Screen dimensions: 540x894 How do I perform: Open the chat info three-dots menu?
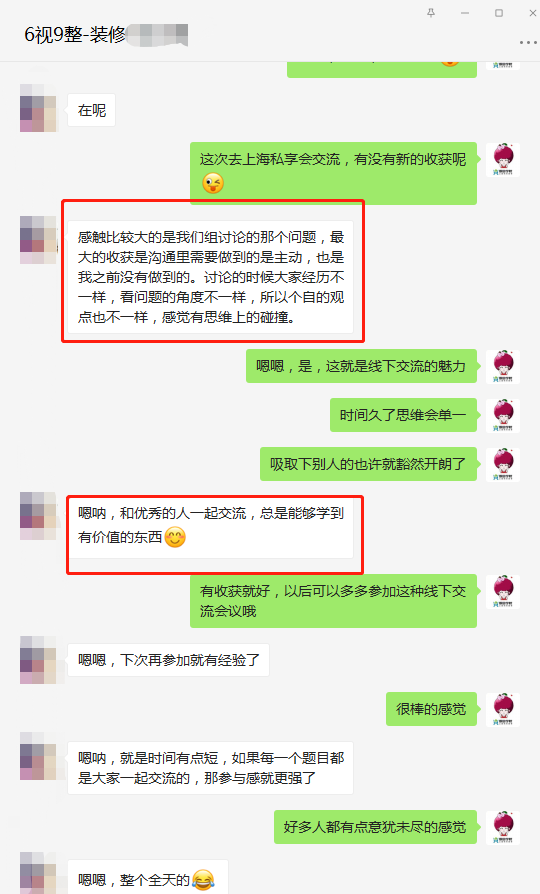(528, 43)
